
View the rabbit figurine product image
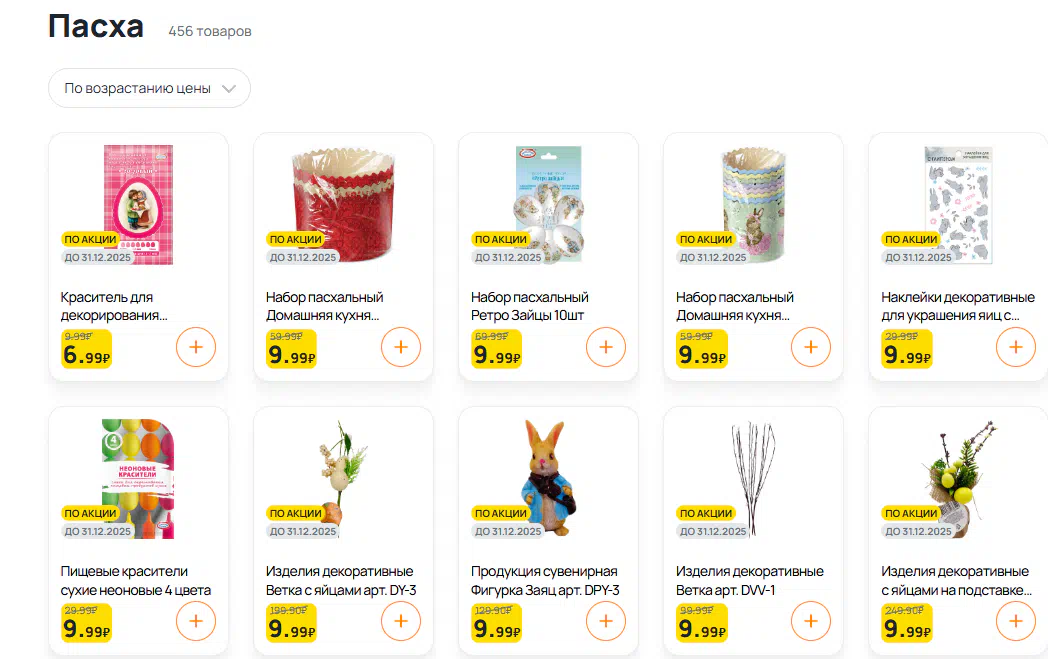click(548, 478)
